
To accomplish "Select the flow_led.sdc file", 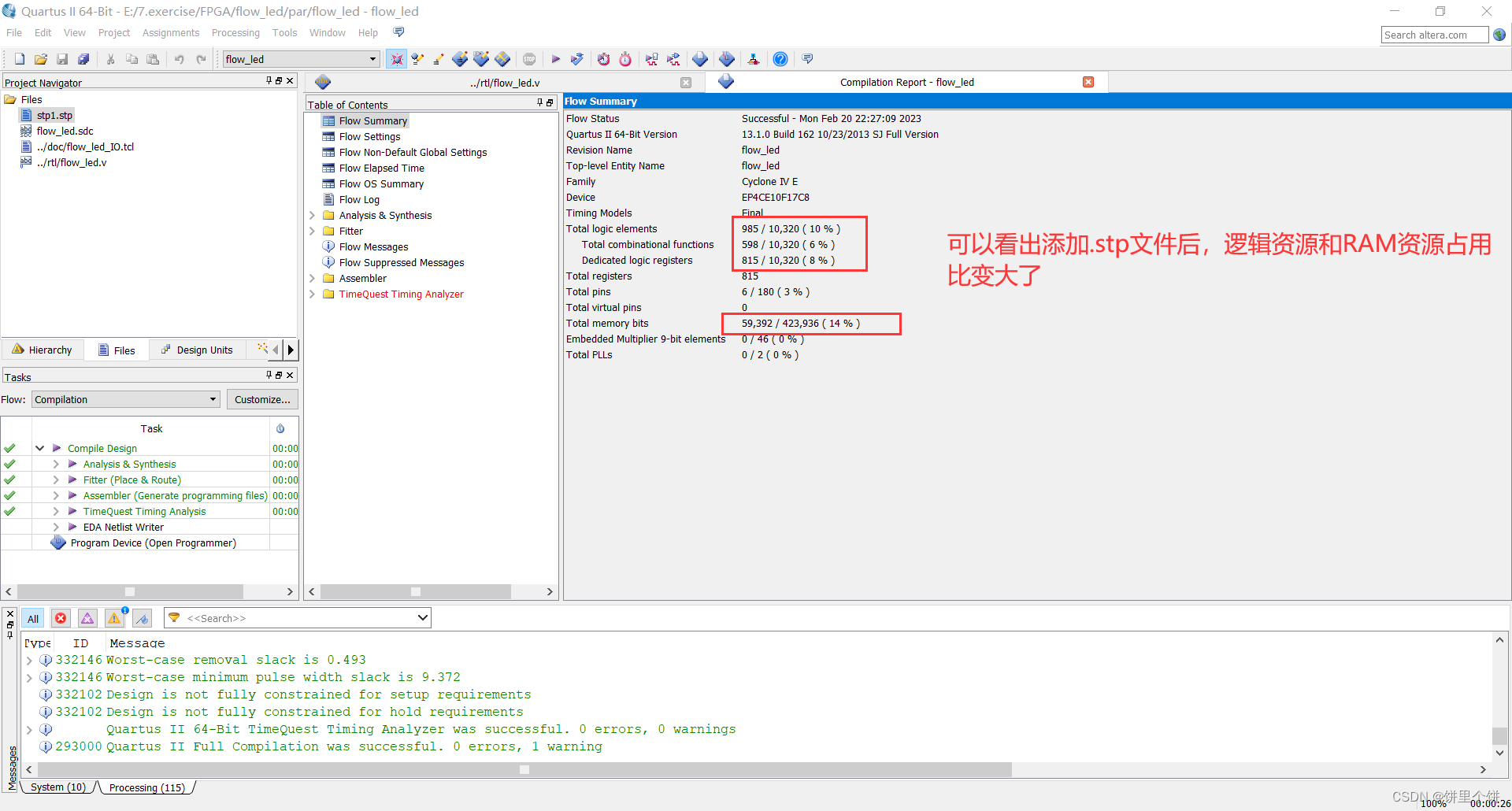I will tap(64, 131).
